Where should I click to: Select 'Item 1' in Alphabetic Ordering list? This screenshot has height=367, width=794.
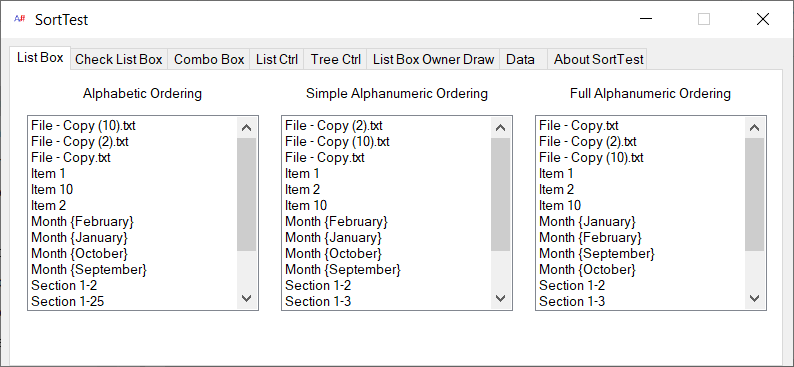click(x=133, y=174)
